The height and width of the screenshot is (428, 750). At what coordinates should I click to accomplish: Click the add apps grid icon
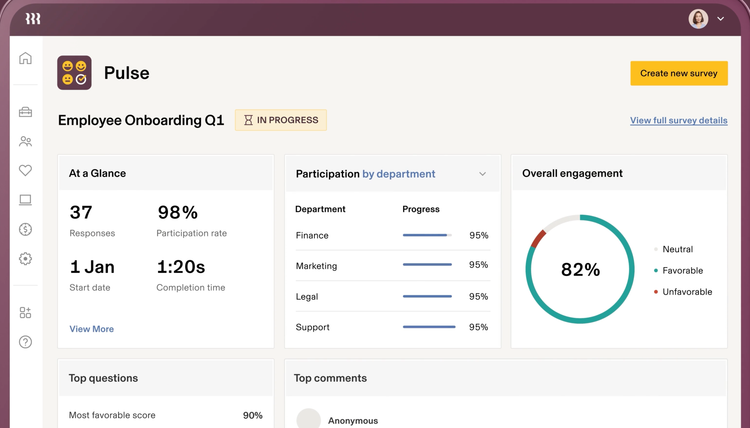(26, 313)
